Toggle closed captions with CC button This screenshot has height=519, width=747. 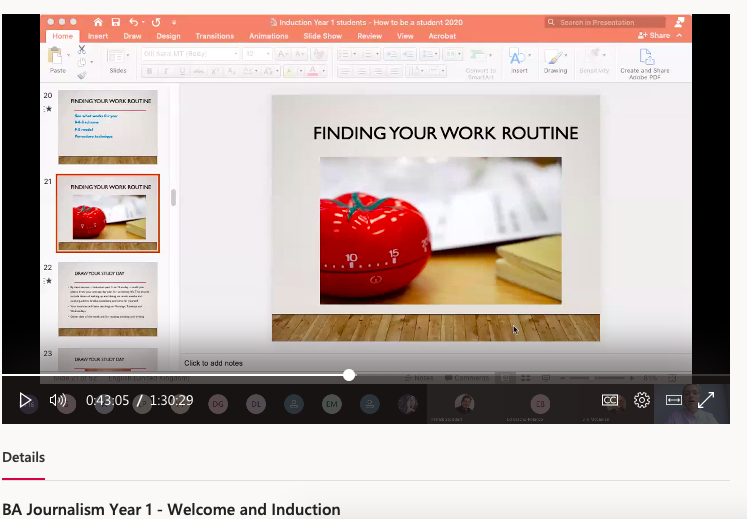tap(610, 400)
